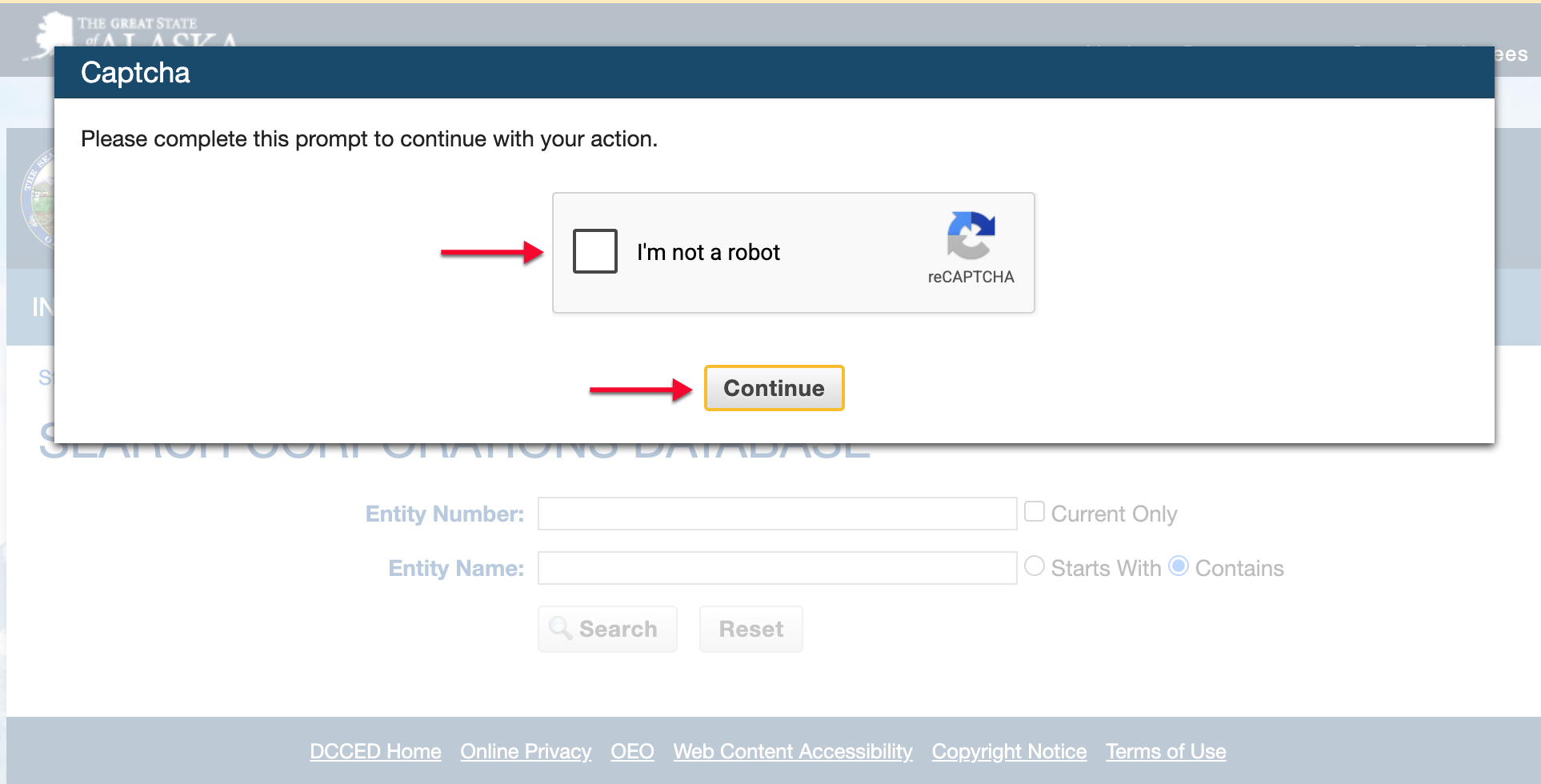1541x784 pixels.
Task: Click the Entity Number label
Action: [445, 514]
